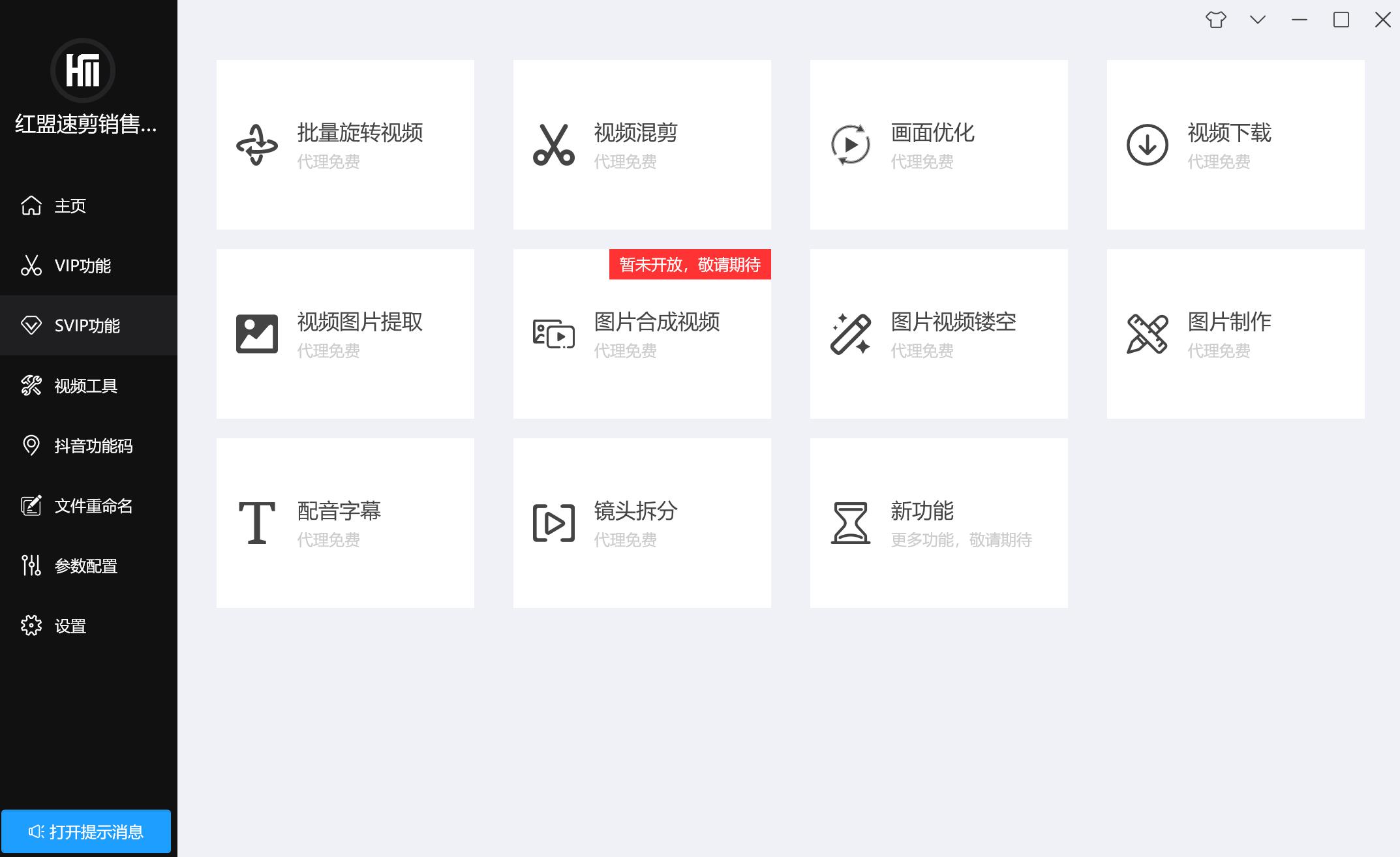Click the bracketed play icon for 镜头拆分

coord(553,523)
